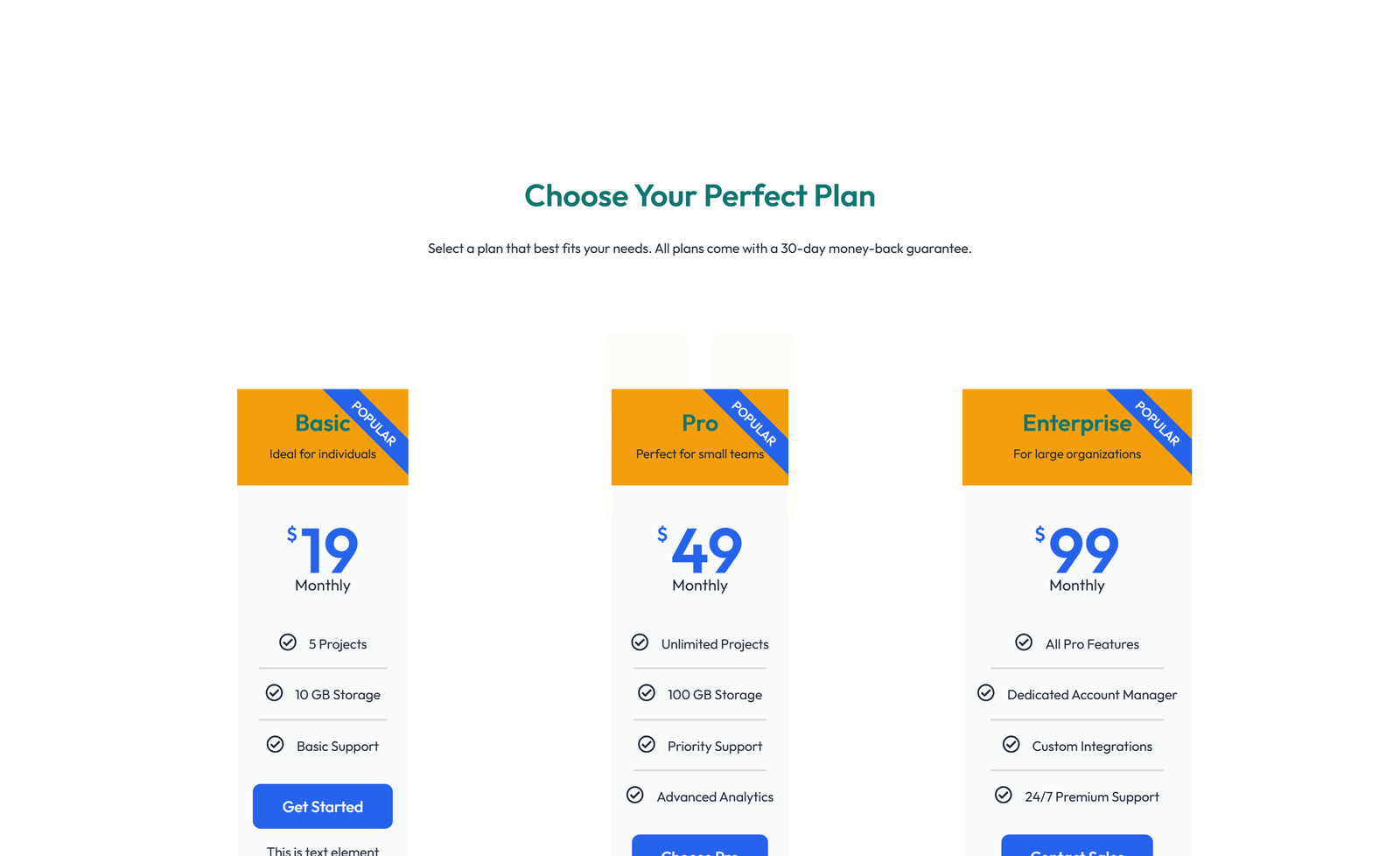Select the POPULAR badge on the Pro plan

click(x=753, y=424)
